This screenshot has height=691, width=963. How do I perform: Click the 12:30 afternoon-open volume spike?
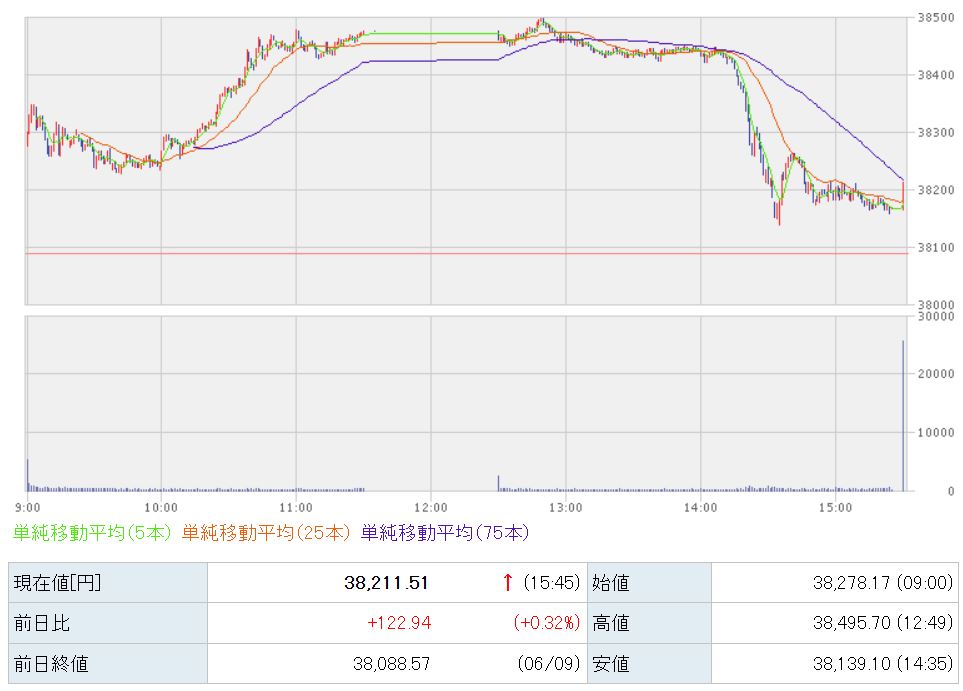click(x=499, y=483)
